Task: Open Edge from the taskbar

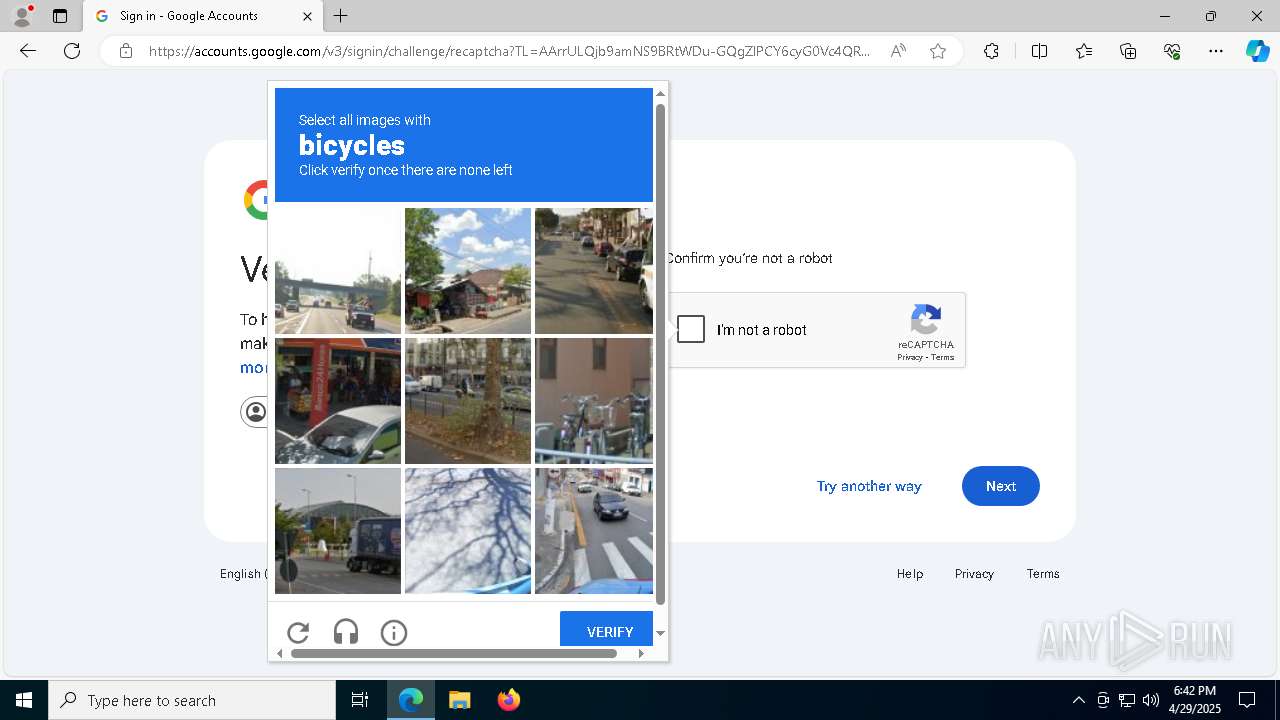Action: (x=411, y=700)
